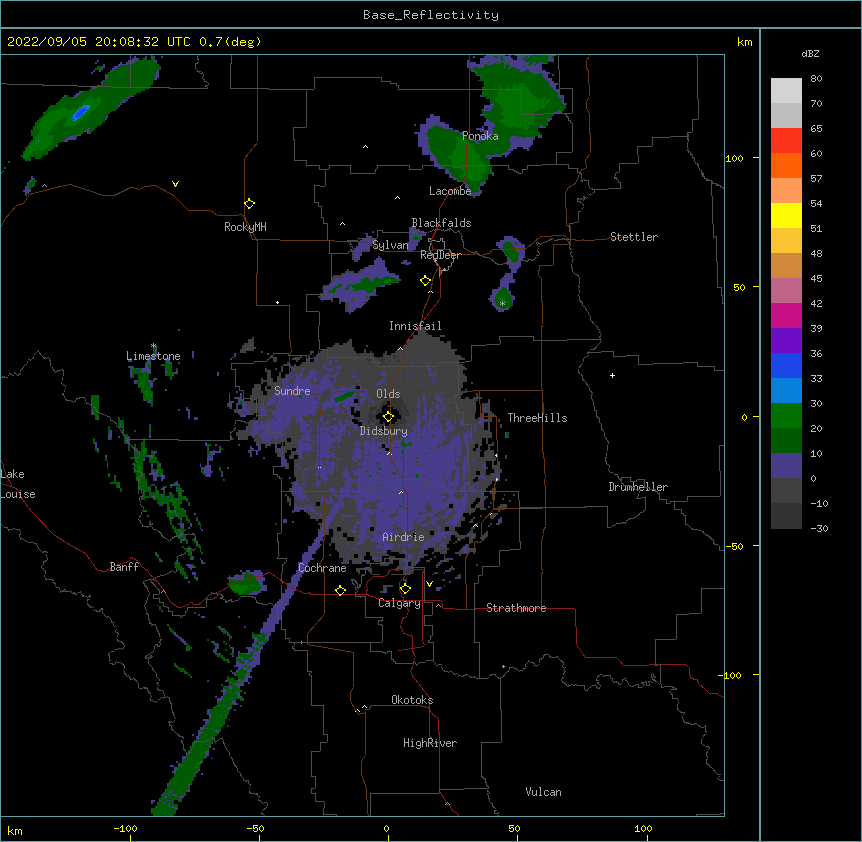862x842 pixels.
Task: Click the Ponoka city label
Action: (480, 136)
